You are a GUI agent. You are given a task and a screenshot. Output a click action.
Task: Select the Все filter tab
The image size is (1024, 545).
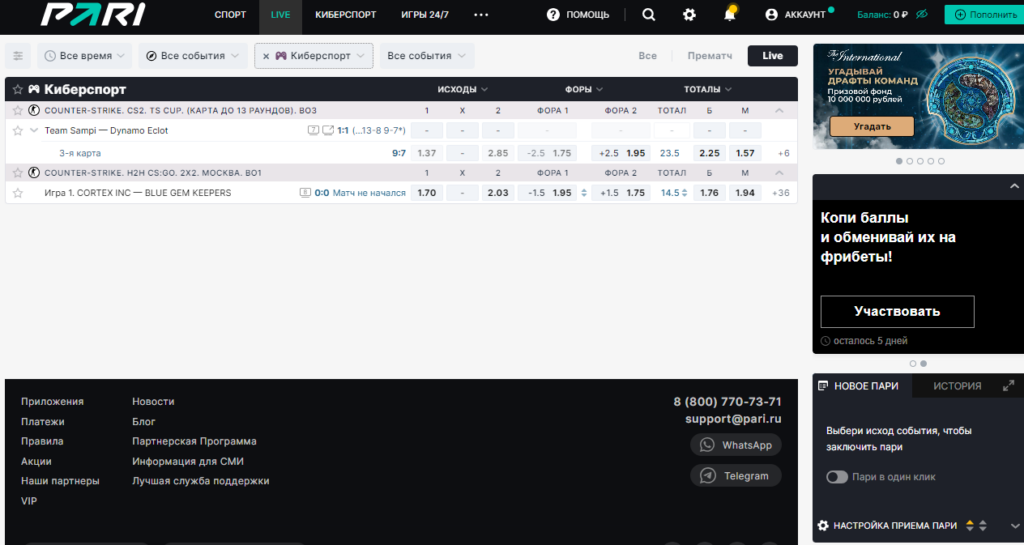[x=647, y=56]
